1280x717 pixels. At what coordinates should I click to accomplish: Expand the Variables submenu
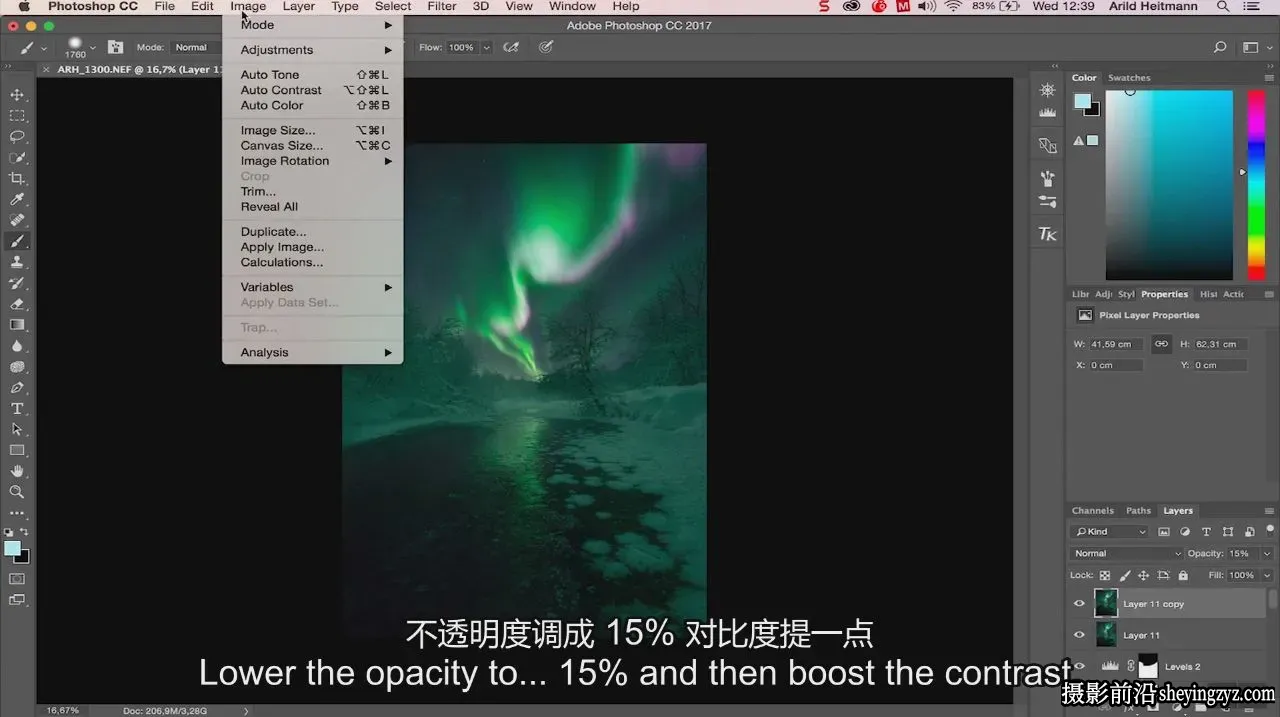click(x=312, y=287)
